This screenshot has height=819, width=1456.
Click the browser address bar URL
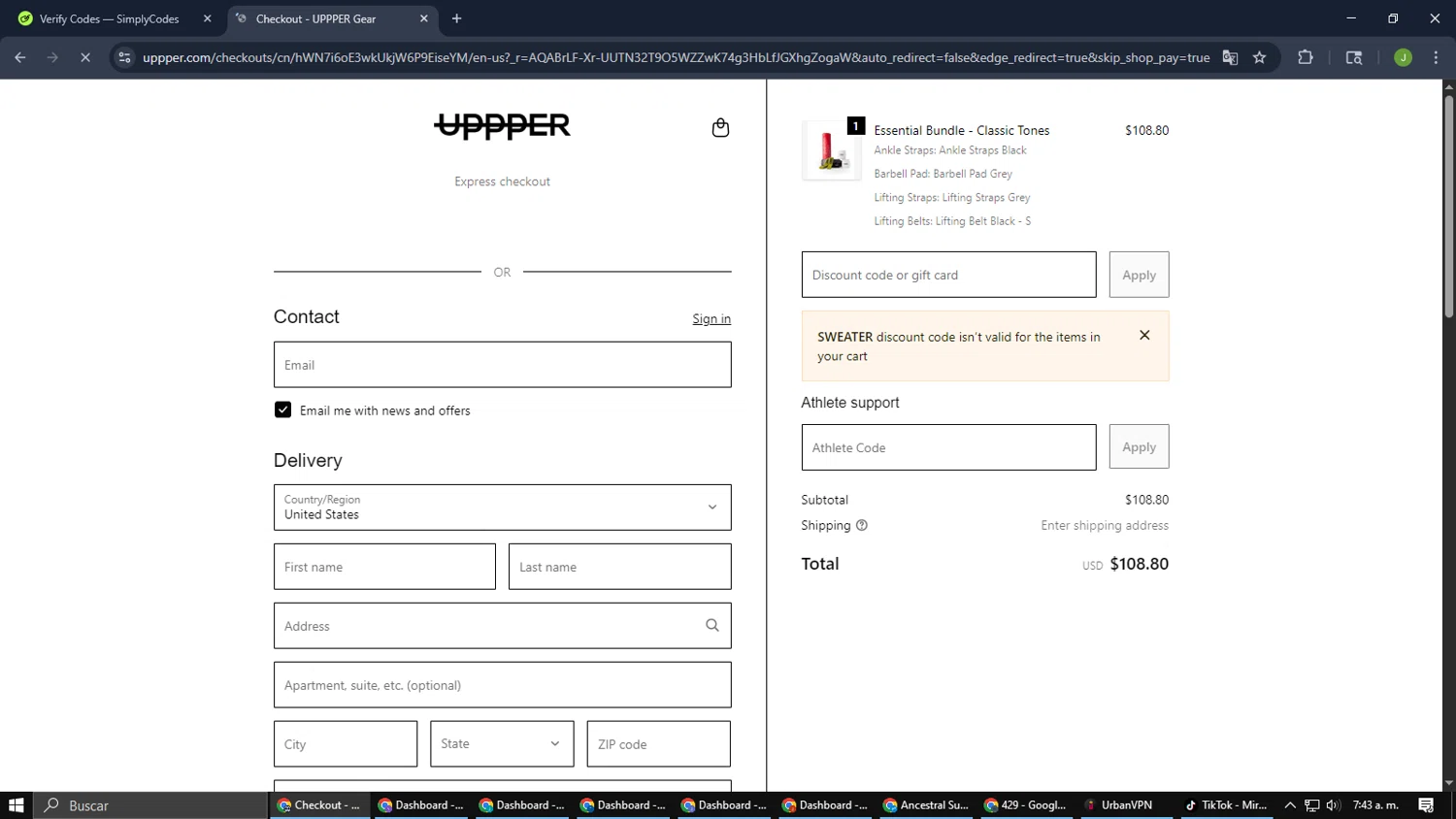(676, 57)
